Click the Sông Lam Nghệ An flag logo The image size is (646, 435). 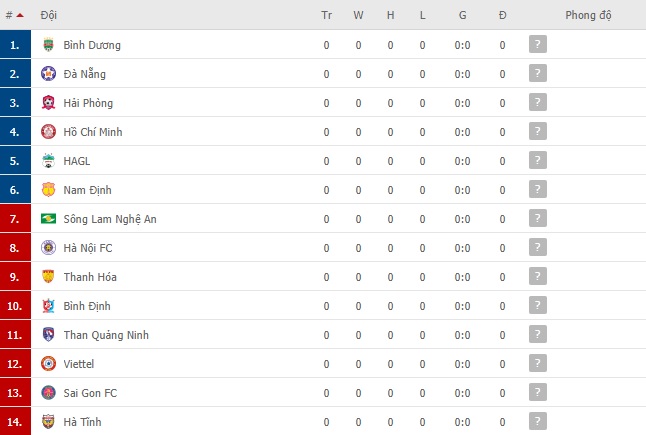point(48,219)
